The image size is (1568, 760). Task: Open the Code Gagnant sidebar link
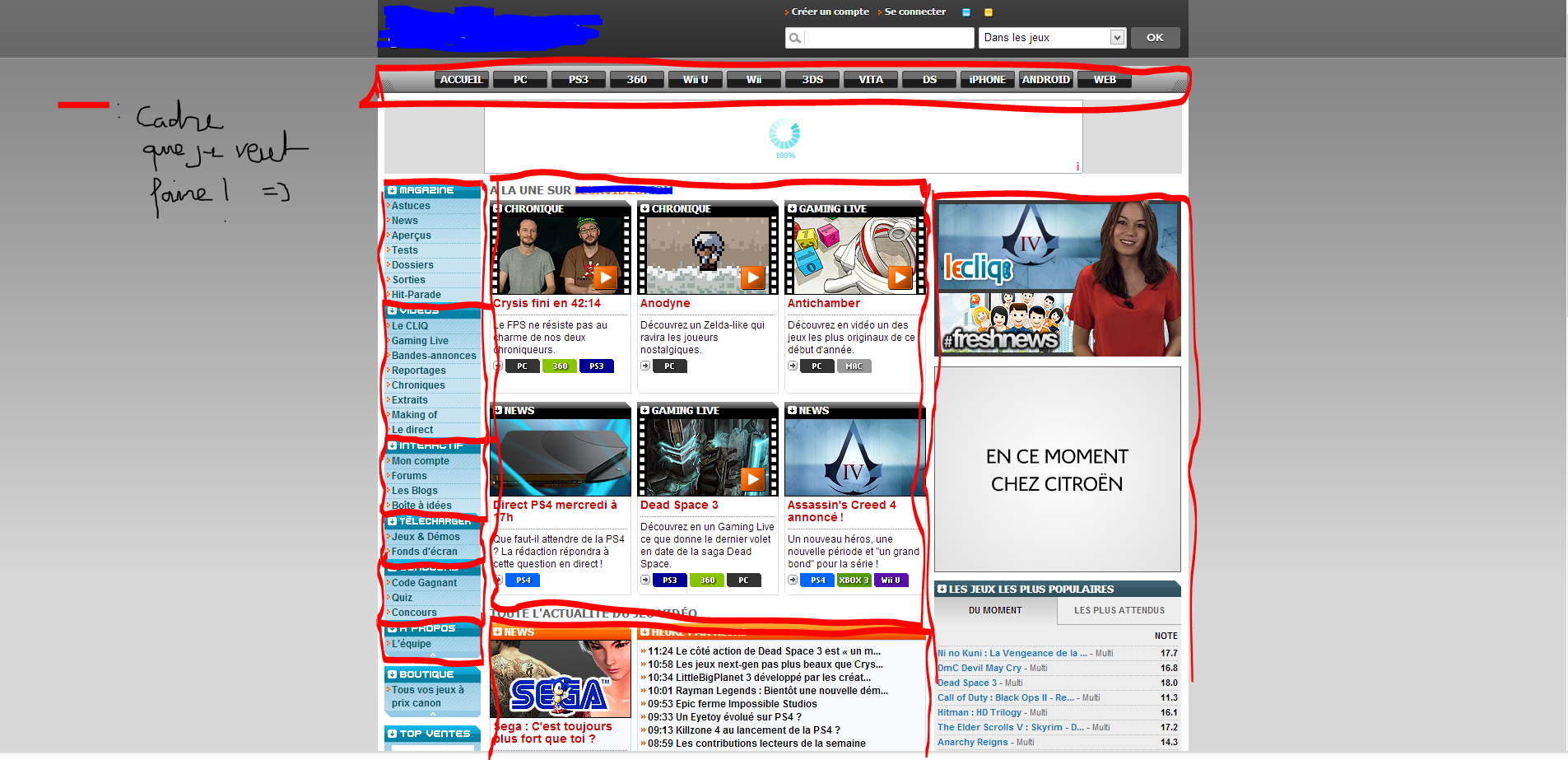424,583
